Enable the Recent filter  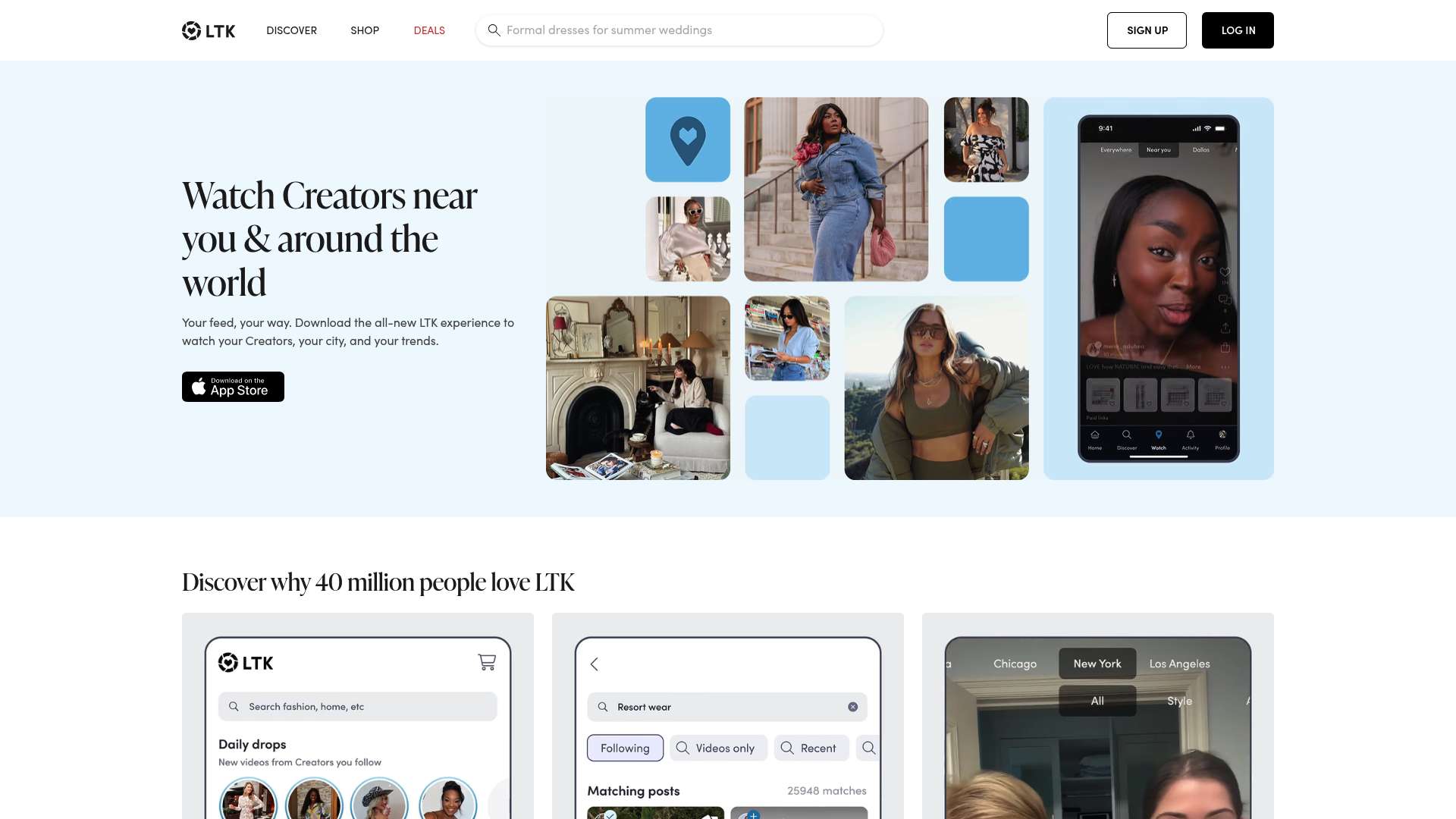tap(811, 748)
